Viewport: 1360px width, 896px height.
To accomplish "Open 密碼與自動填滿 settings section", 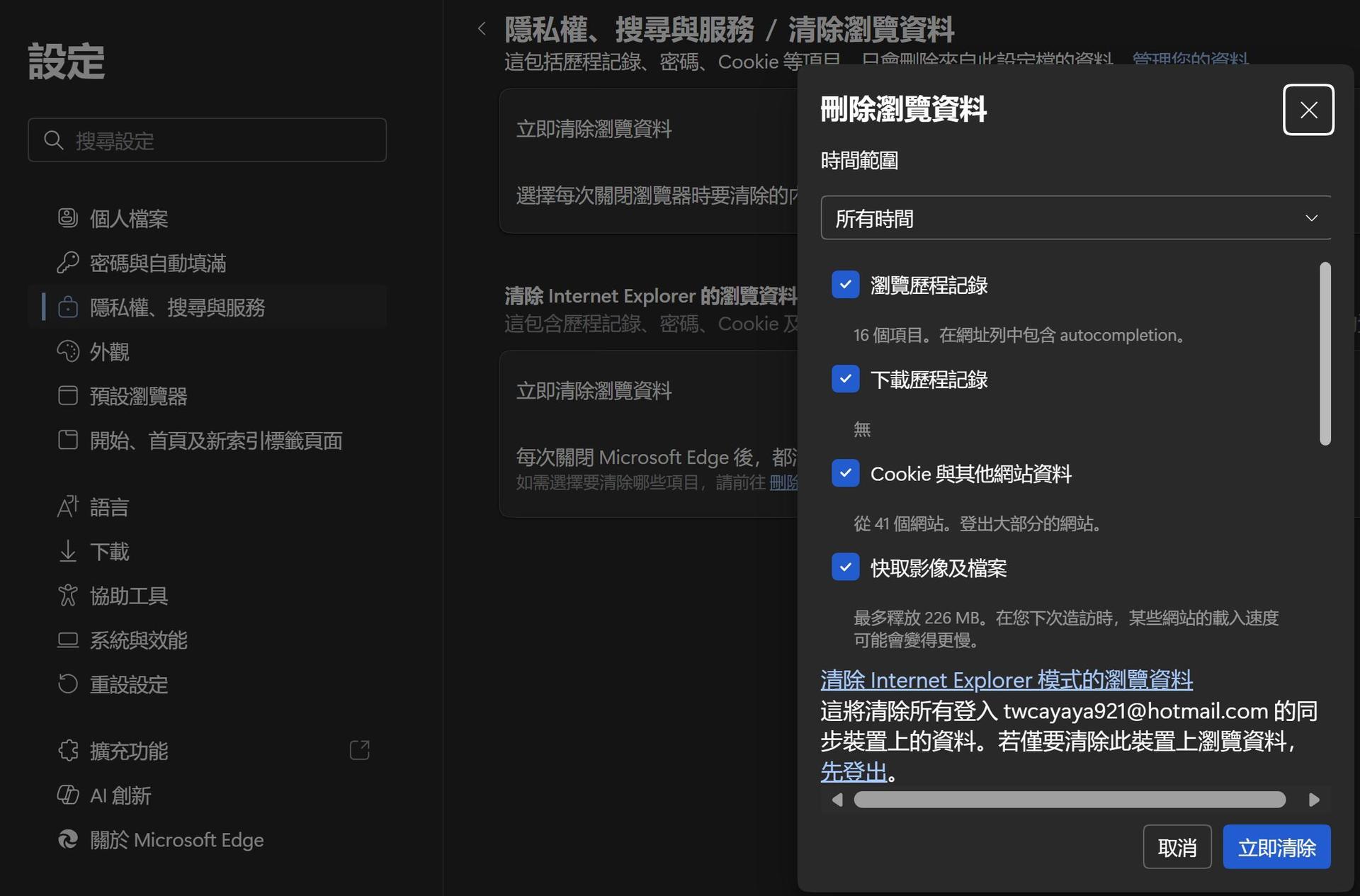I will [207, 263].
